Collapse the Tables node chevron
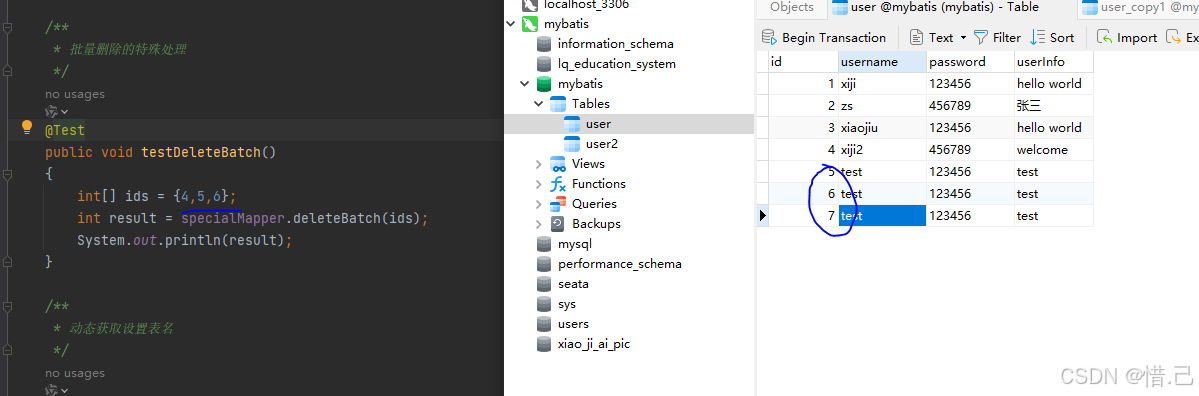This screenshot has height=396, width=1199. [538, 104]
